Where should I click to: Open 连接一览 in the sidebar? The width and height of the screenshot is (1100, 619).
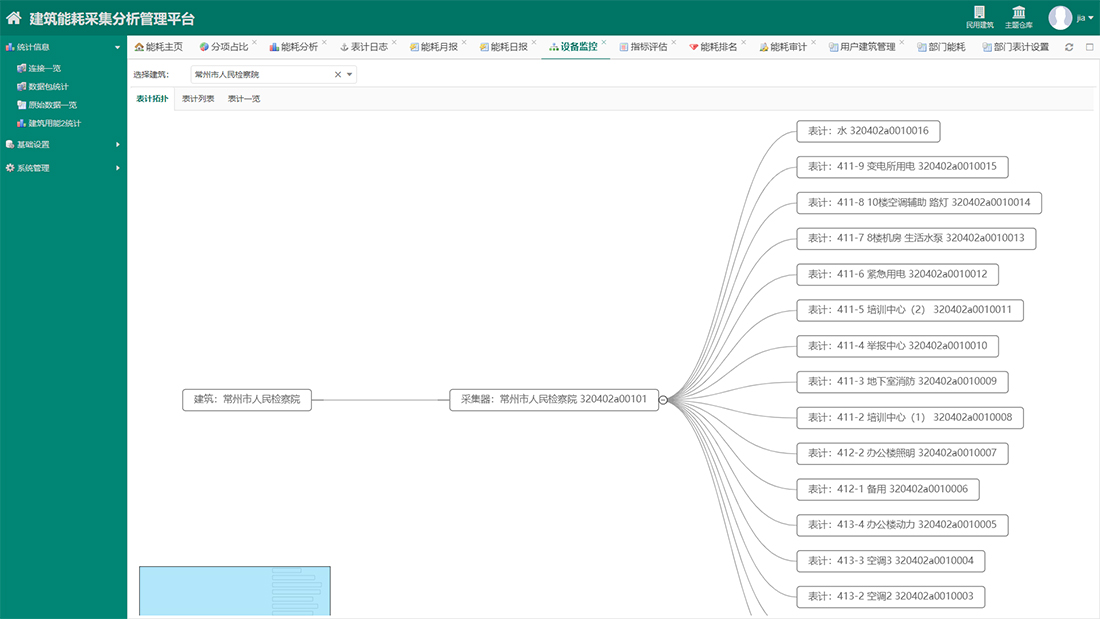[44, 68]
